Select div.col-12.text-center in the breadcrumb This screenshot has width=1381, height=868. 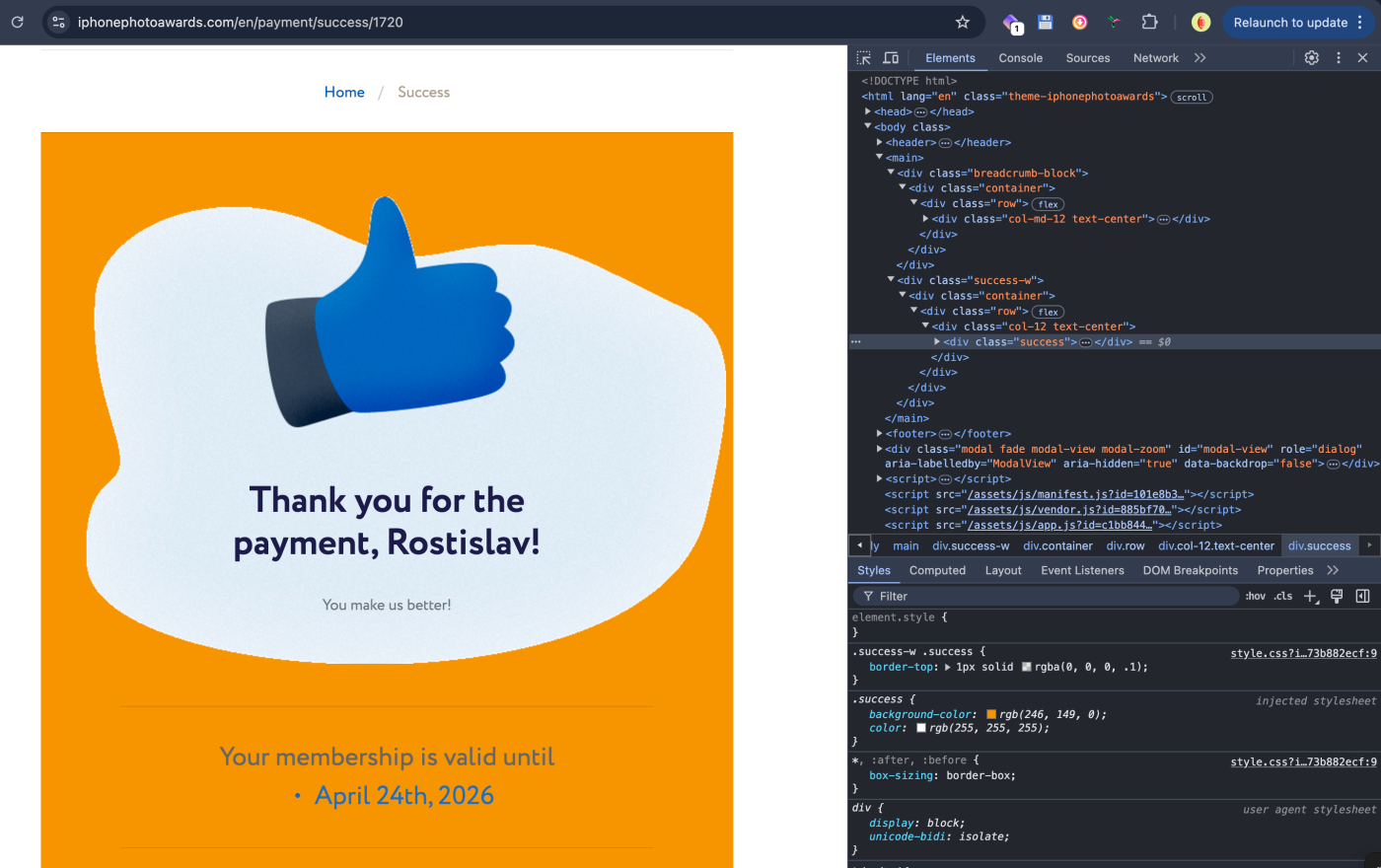1216,545
